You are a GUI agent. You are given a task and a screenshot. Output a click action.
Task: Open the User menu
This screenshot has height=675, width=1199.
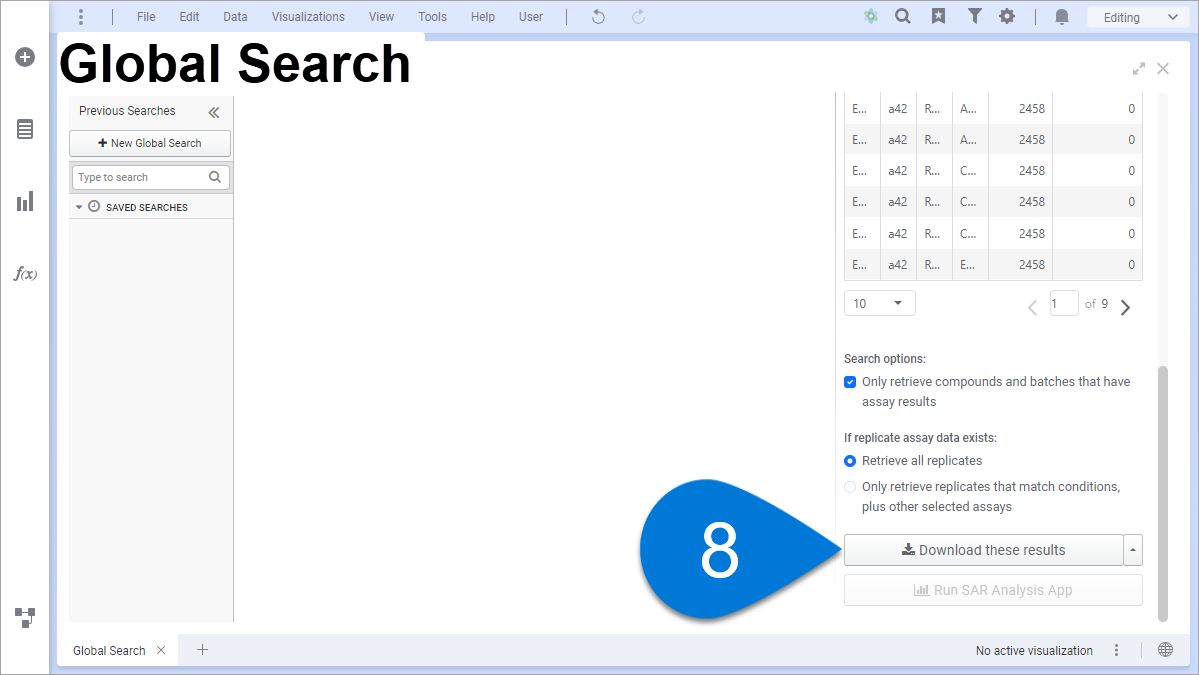(x=531, y=17)
